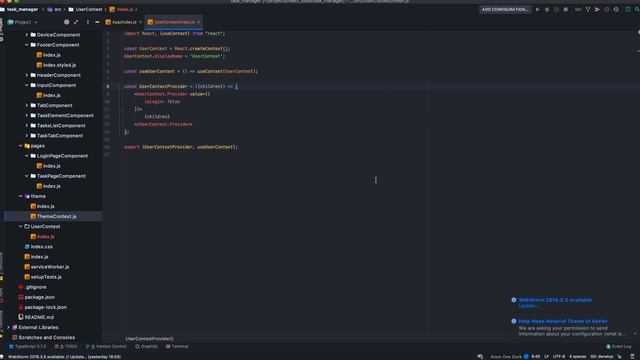Screen dimensions: 640x360
Task: Open Project panel settings gear icon
Action: click(67, 22)
